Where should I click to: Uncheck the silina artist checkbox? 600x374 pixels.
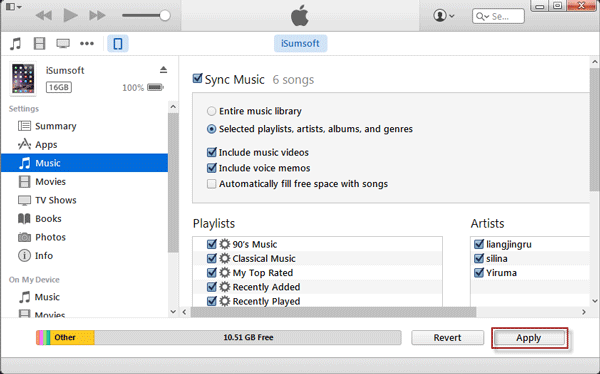[x=479, y=258]
